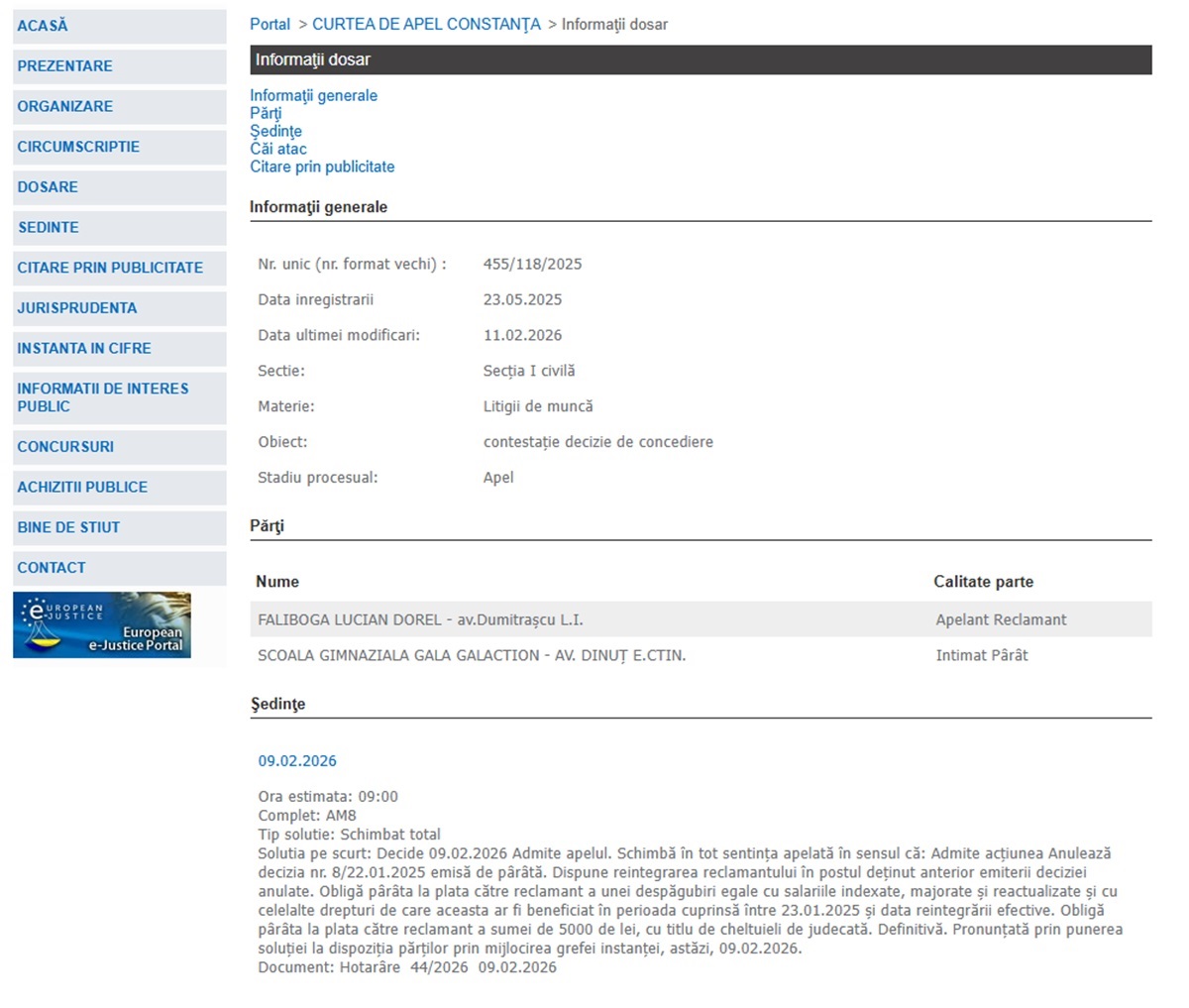Click Tip solutie: Schimbat total line

pyautogui.click(x=349, y=835)
